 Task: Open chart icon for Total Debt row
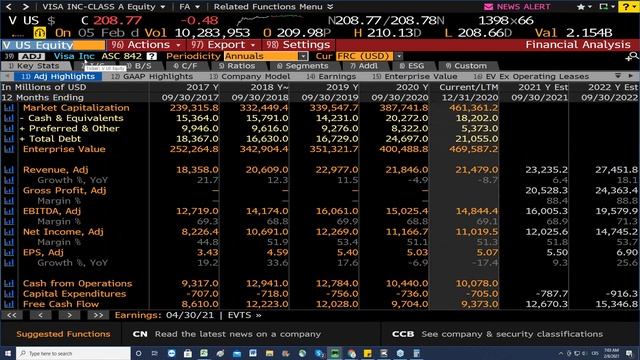9,139
